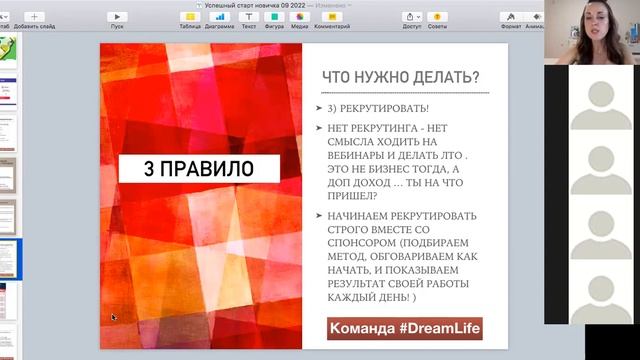
Task: Click the 'НАЧИНАЕМ РЕКРУТИРОВАТЬ' bullet text
Action: (402, 256)
